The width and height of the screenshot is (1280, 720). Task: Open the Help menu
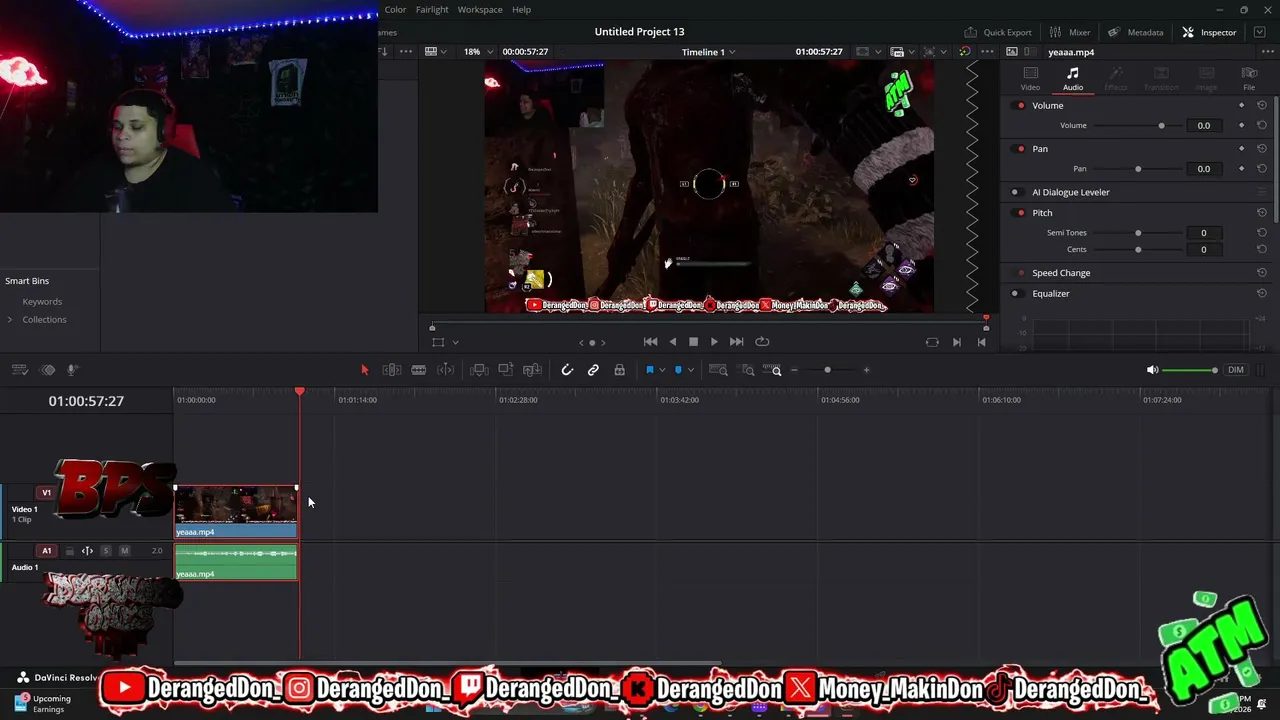point(521,9)
